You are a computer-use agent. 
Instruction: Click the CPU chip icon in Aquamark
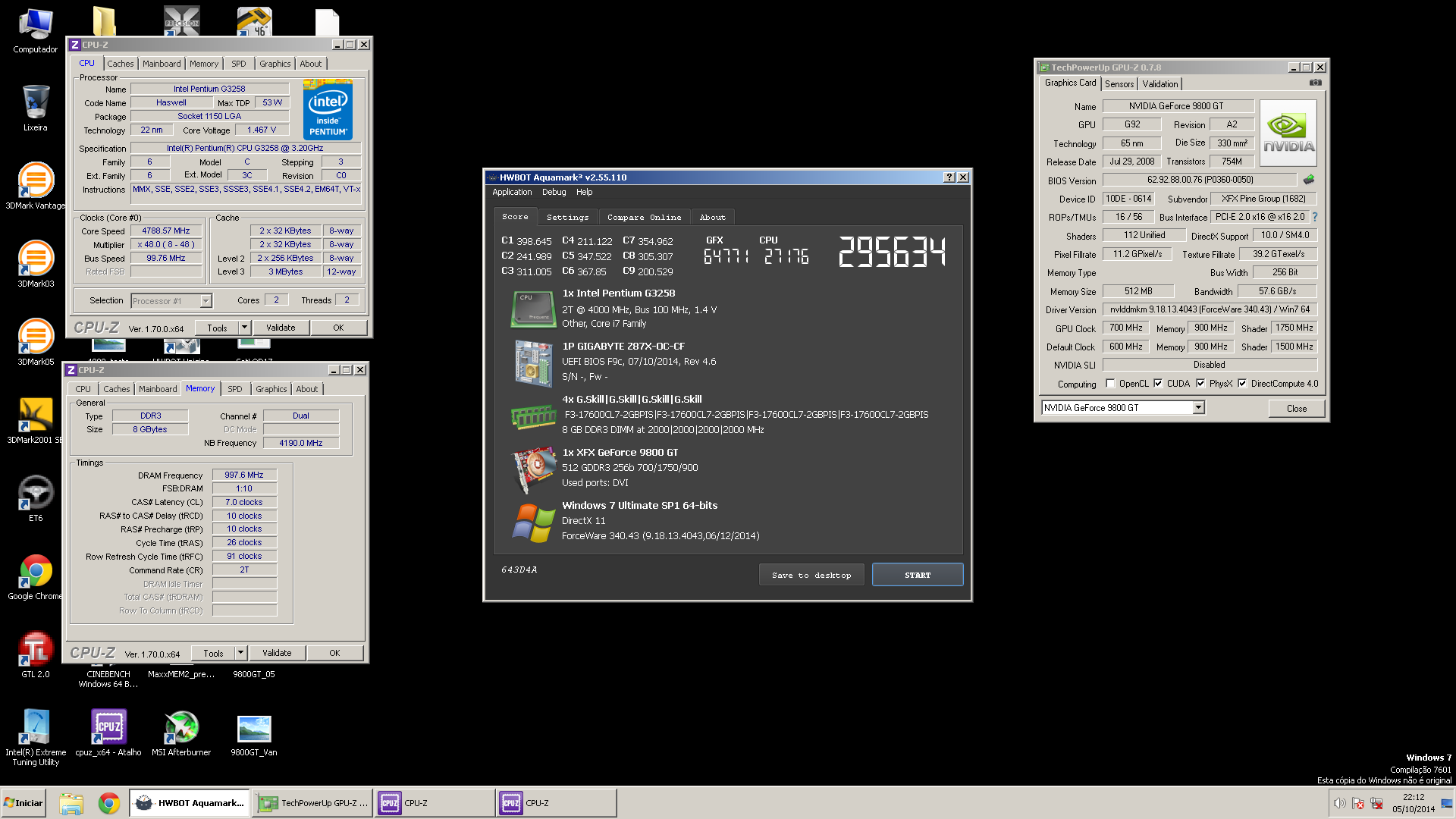(533, 309)
